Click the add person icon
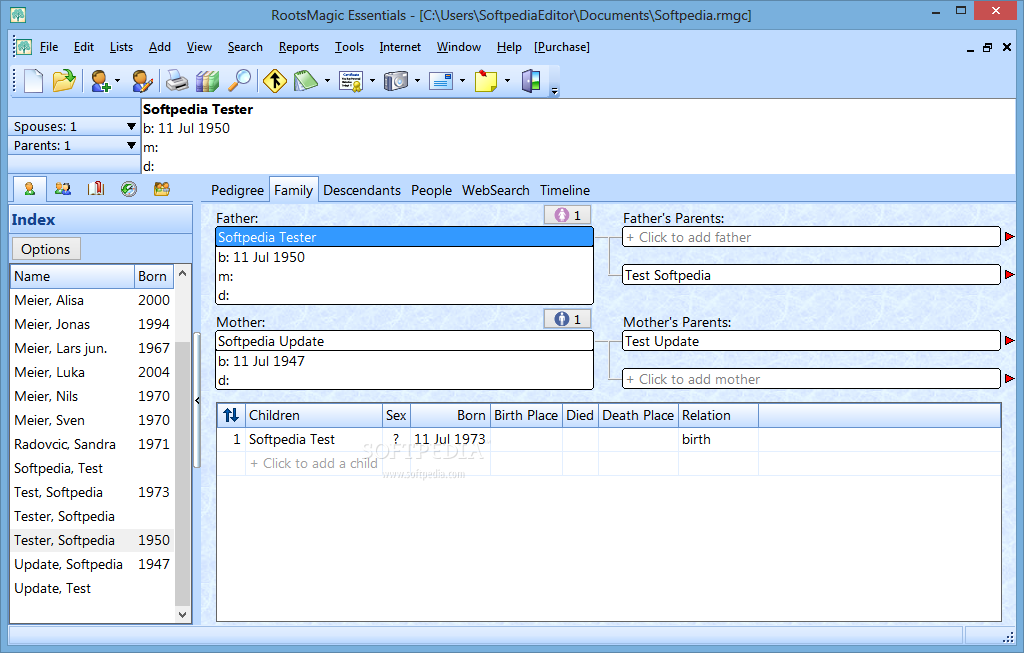The image size is (1024, 653). pos(101,81)
